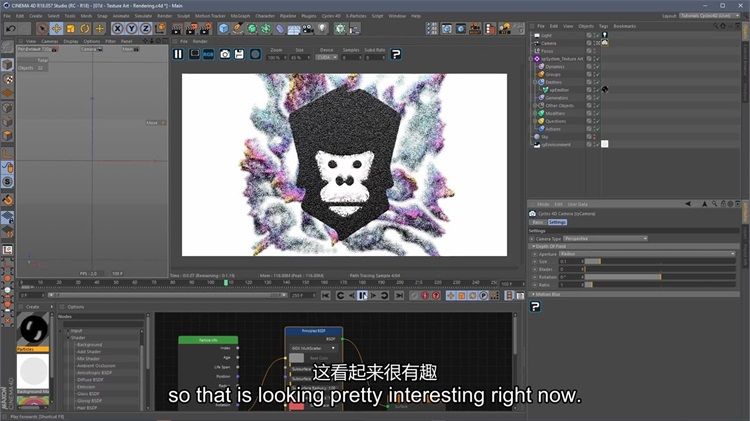Viewport: 750px width, 421px height.
Task: Toggle layer checkbox for Dynamics row
Action: coord(589,66)
